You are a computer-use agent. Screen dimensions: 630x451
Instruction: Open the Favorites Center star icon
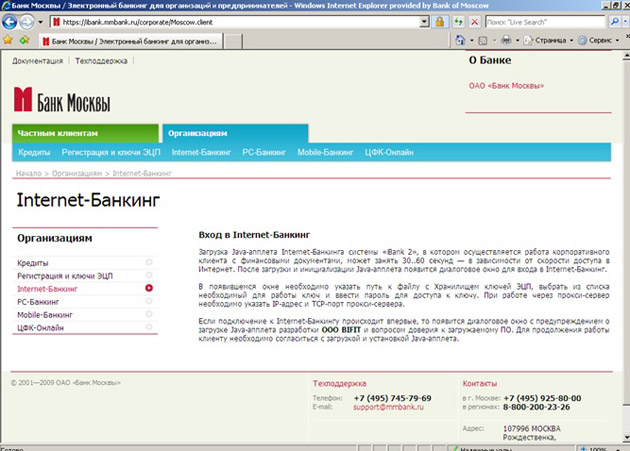(x=8, y=40)
